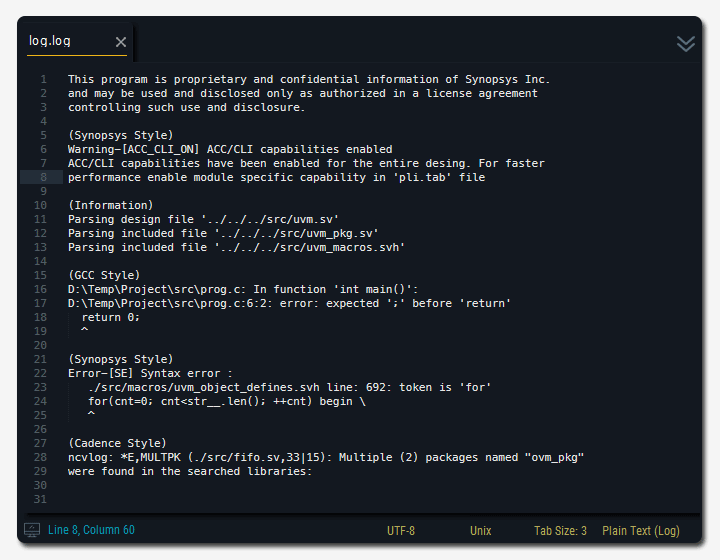Viewport: 720px width, 560px height.
Task: Click 'were found in the searched libraries:' line
Action: pos(190,471)
